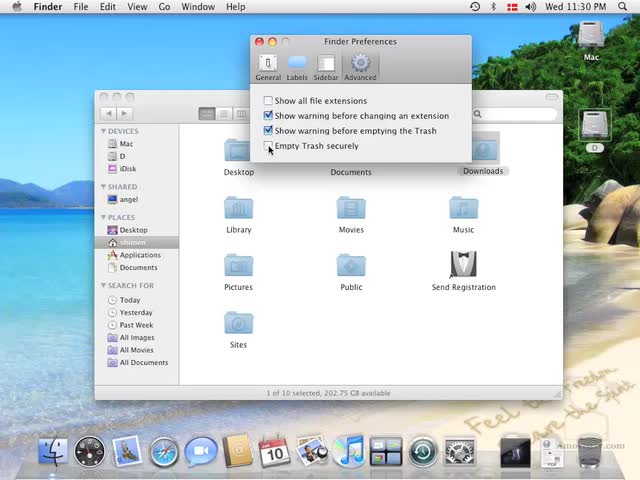The height and width of the screenshot is (480, 640).
Task: Click the Bluetooth menu bar icon
Action: 493,7
